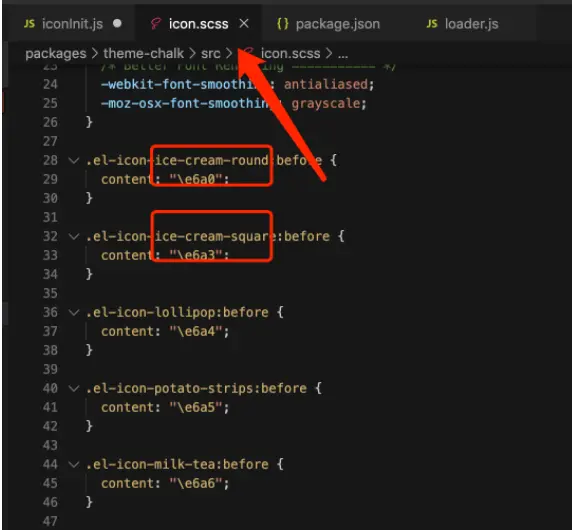Open the icon.scss breadcrumb
The width and height of the screenshot is (572, 530).
pos(290,54)
